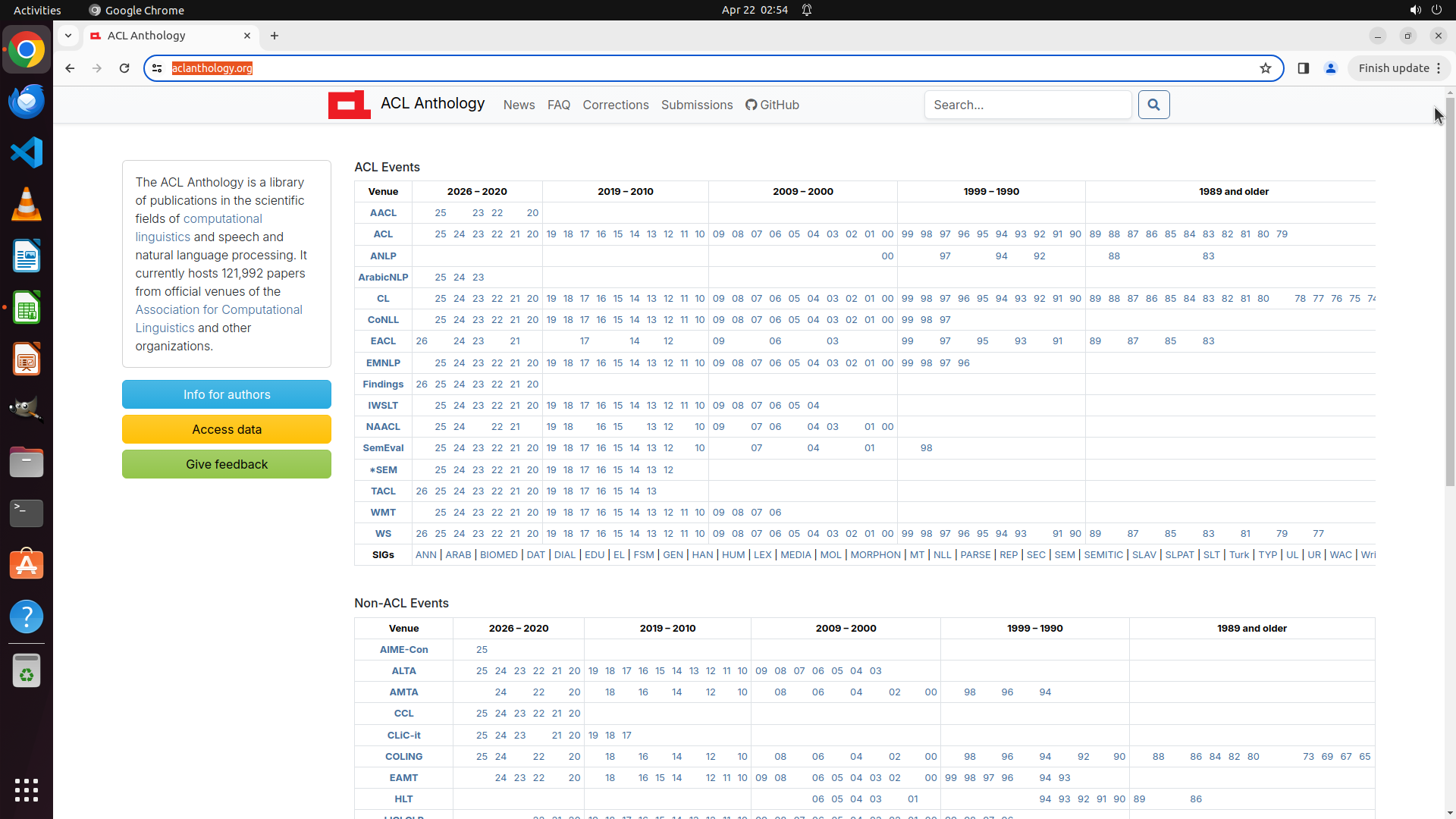Open the Finish update menu
The width and height of the screenshot is (1456, 819).
tap(1399, 68)
